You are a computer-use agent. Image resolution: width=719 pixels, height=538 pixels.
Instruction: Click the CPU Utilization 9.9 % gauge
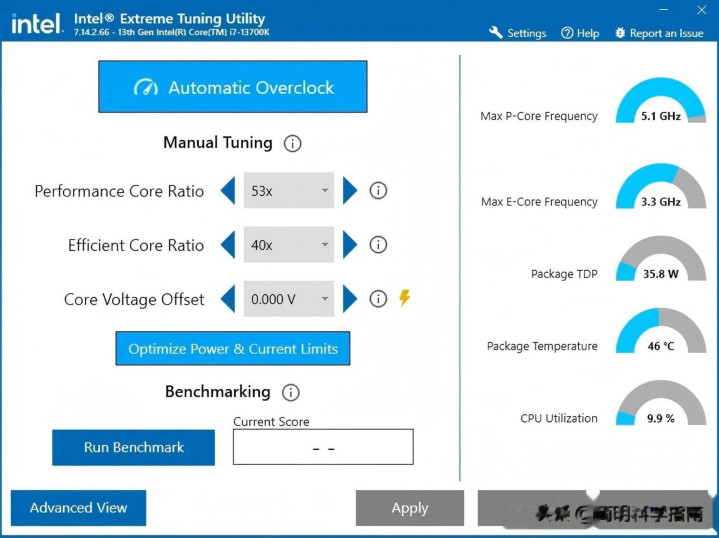click(x=661, y=402)
